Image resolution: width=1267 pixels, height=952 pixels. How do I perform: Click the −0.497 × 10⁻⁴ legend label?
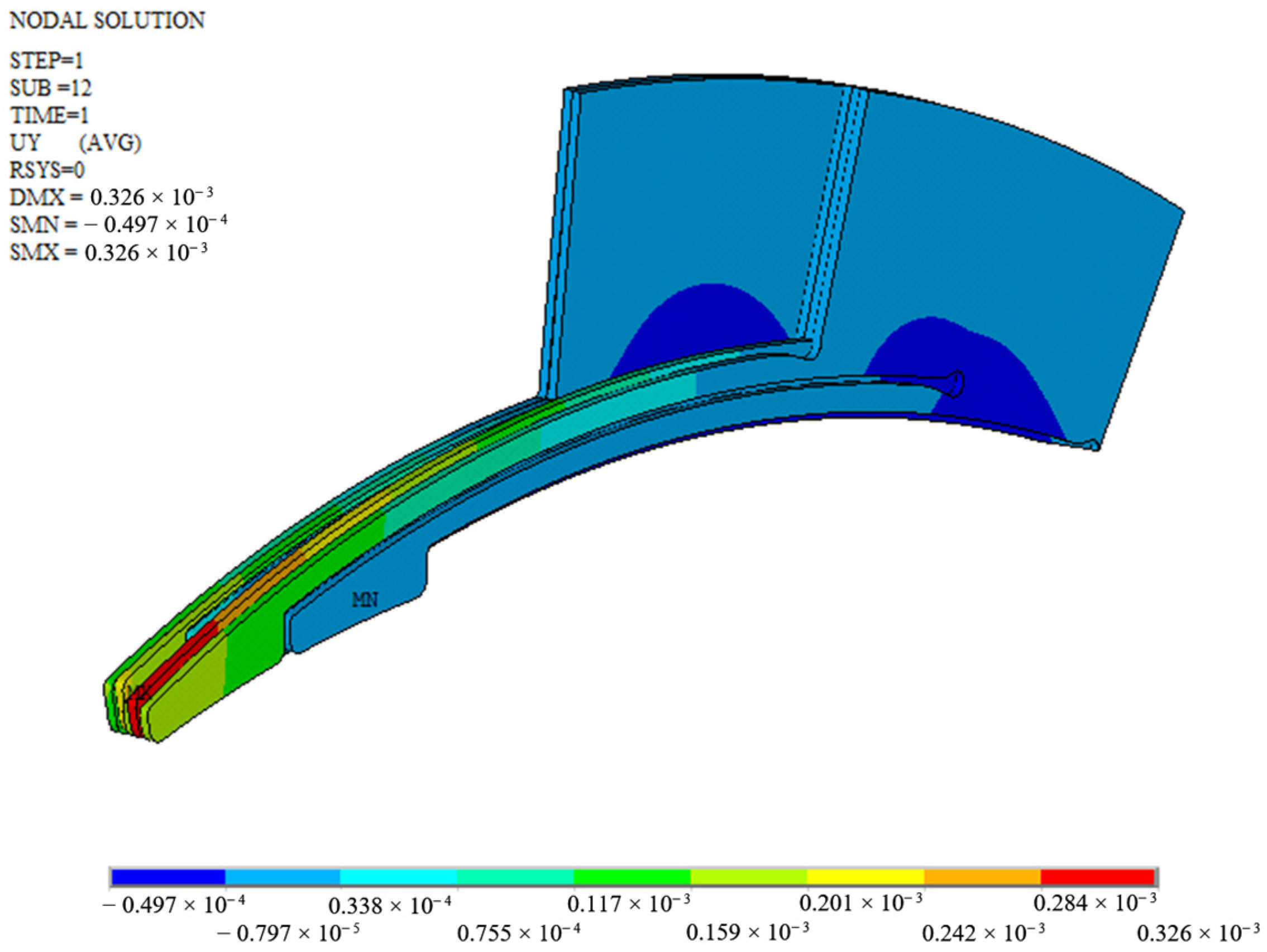click(174, 905)
